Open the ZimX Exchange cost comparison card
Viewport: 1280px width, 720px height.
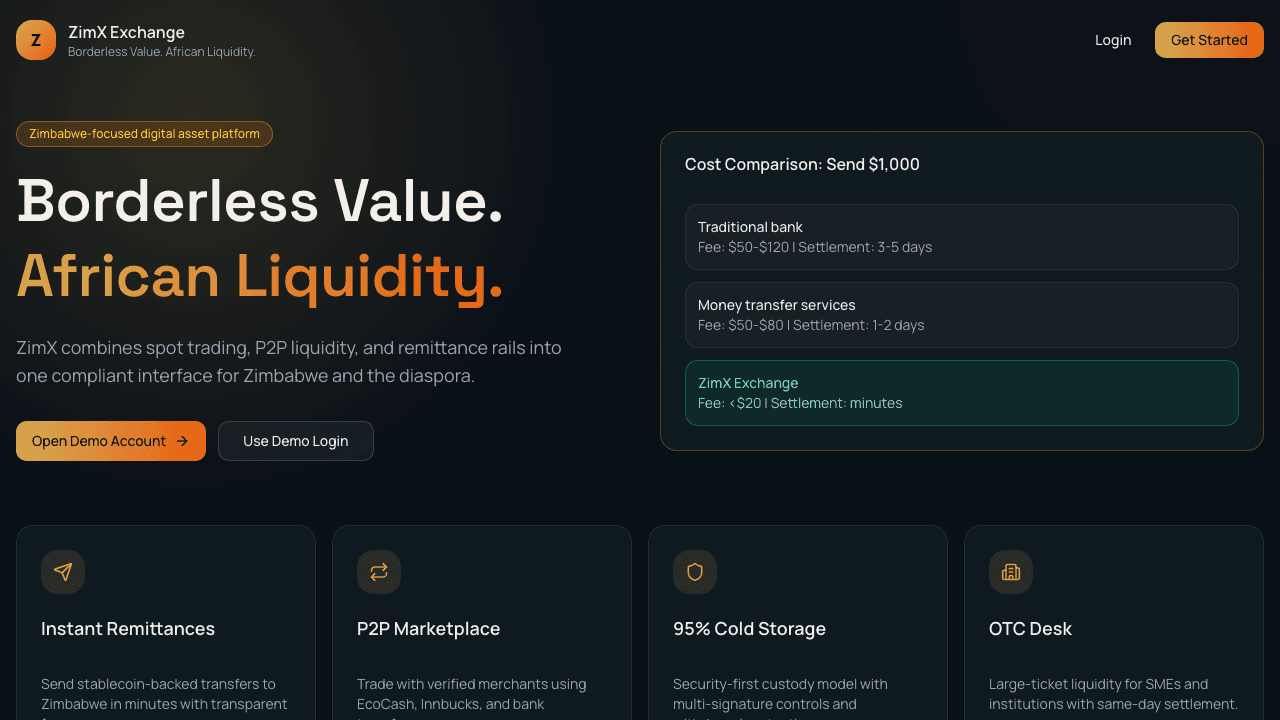pyautogui.click(x=961, y=393)
